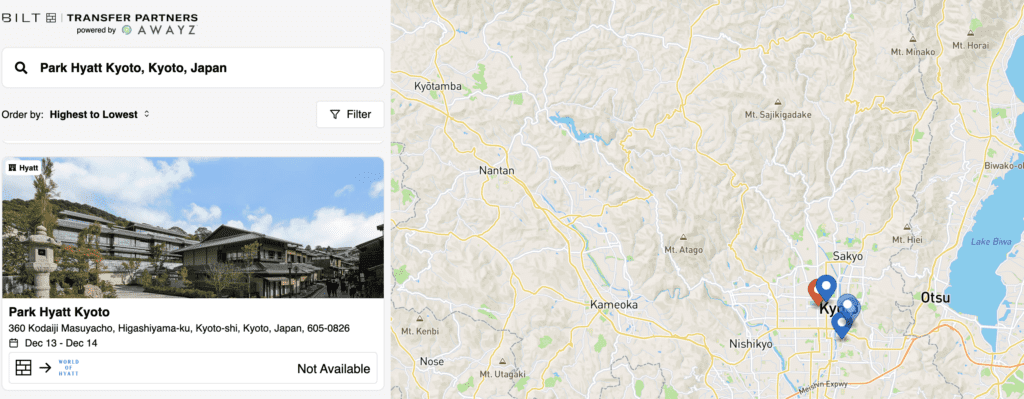Viewport: 1024px width, 399px height.
Task: Click the Bilt points grid icon
Action: pos(24,368)
